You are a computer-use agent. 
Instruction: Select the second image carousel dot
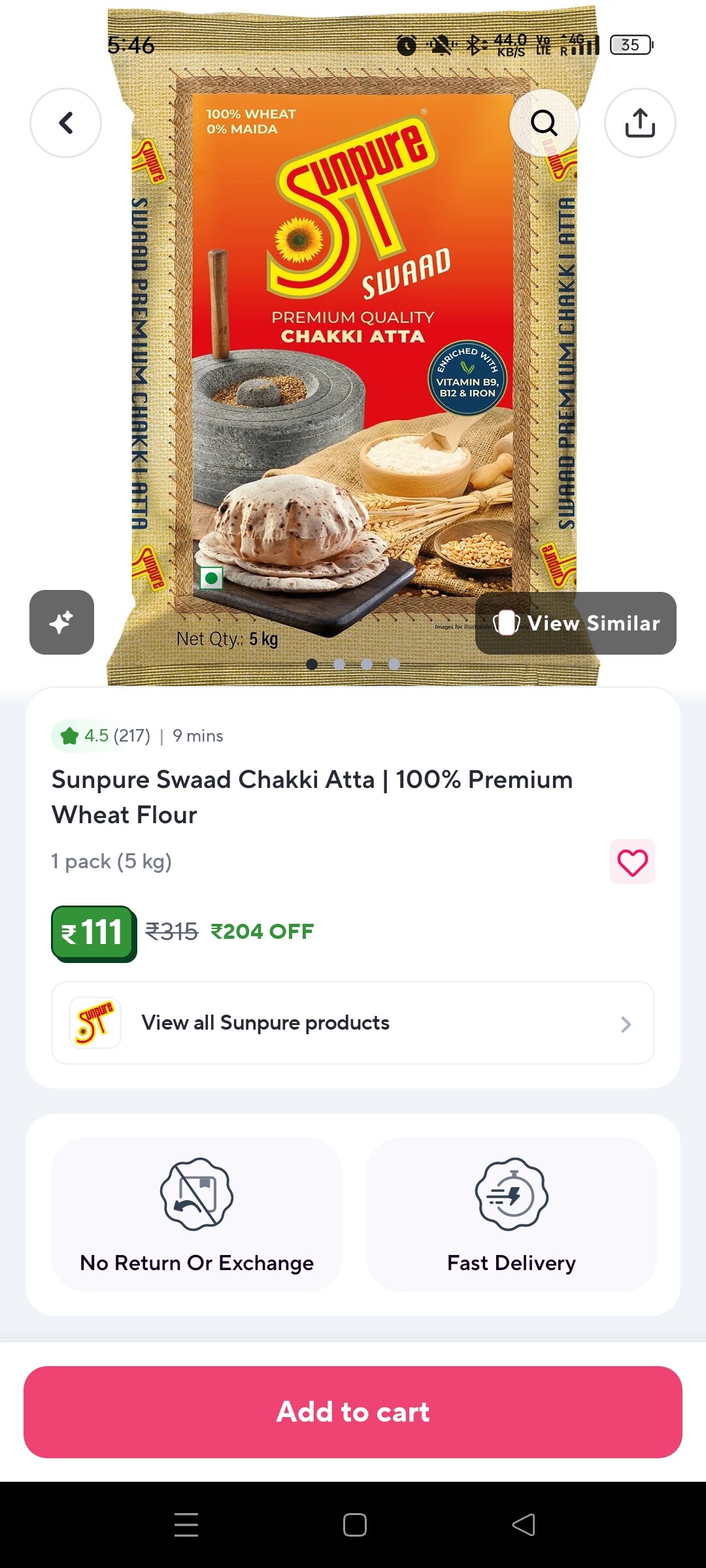tap(339, 664)
